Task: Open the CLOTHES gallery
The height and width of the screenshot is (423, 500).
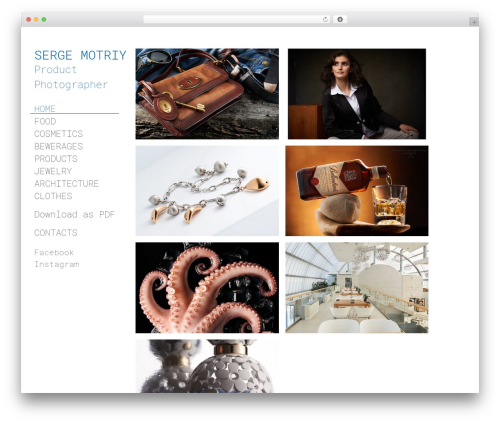Action: (53, 196)
